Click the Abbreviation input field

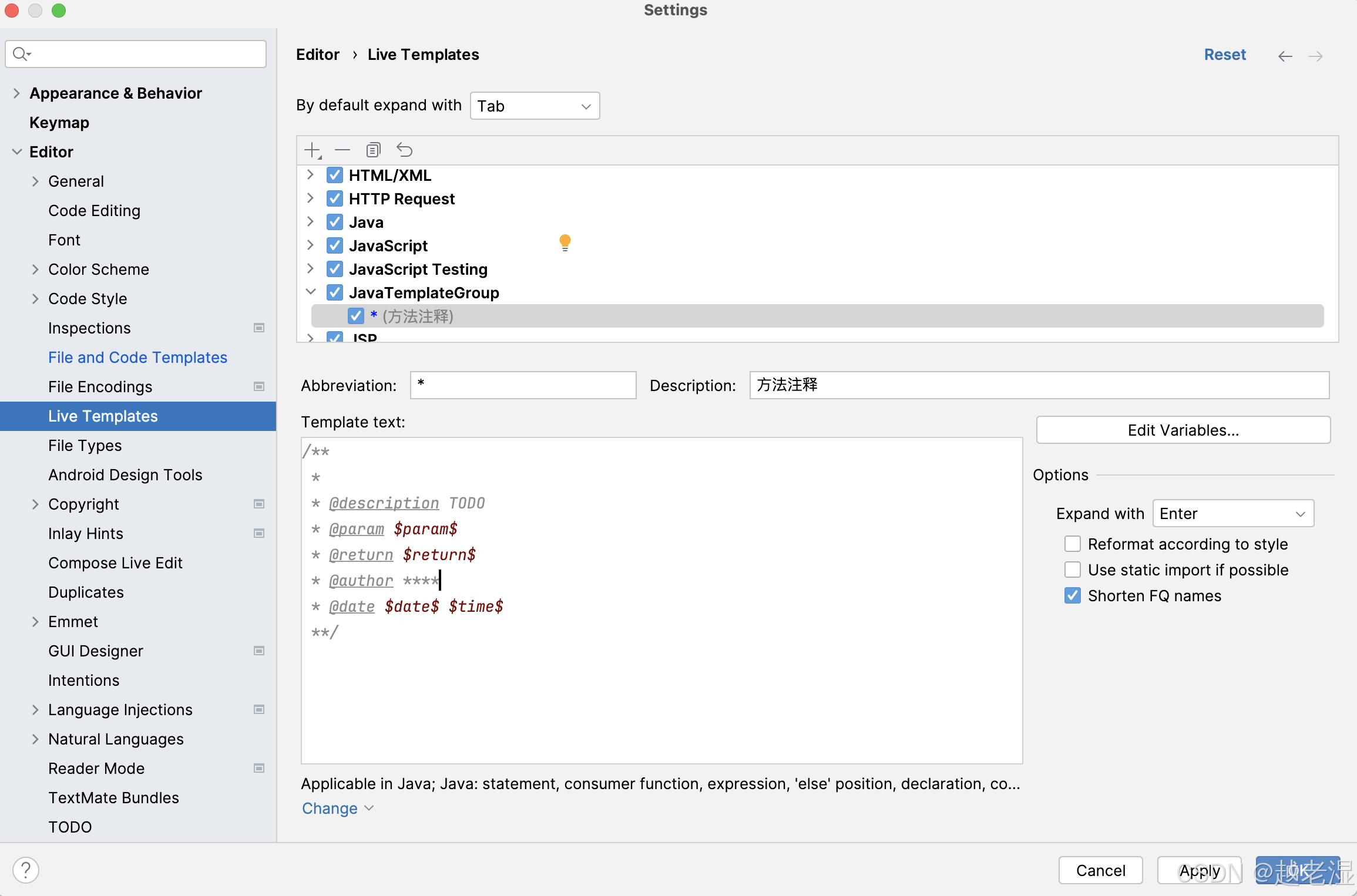pyautogui.click(x=523, y=385)
